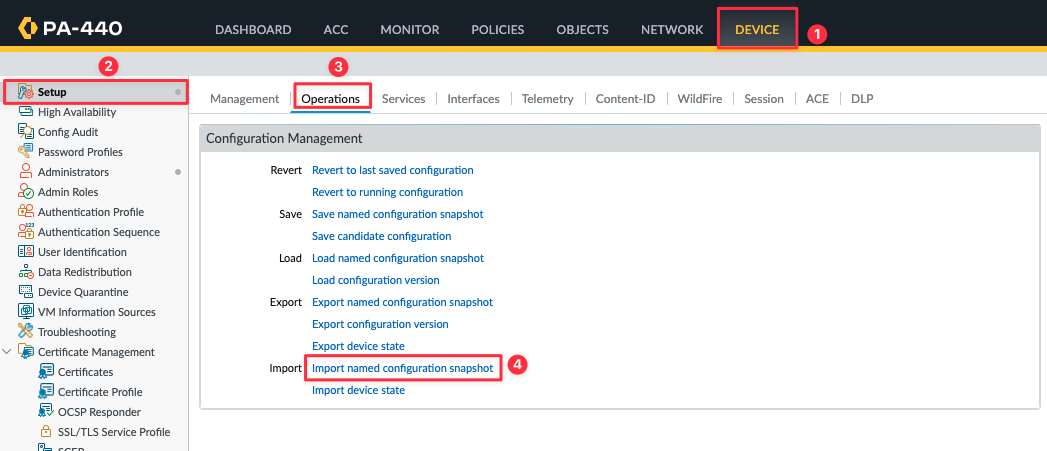Select Authentication Sequence label in sidebar
The image size is (1047, 451).
click(x=99, y=233)
